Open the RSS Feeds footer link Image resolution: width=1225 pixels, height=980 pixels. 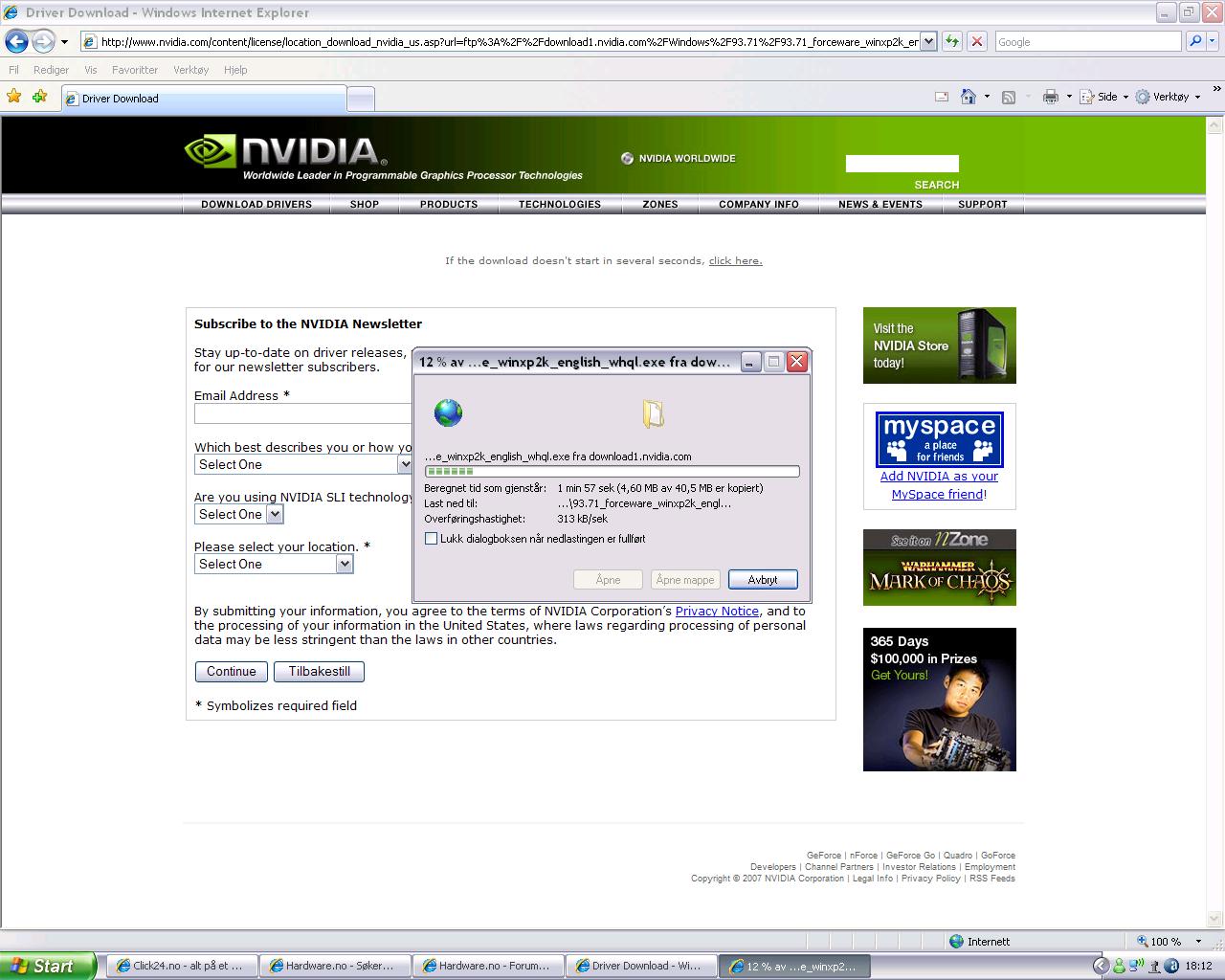992,879
